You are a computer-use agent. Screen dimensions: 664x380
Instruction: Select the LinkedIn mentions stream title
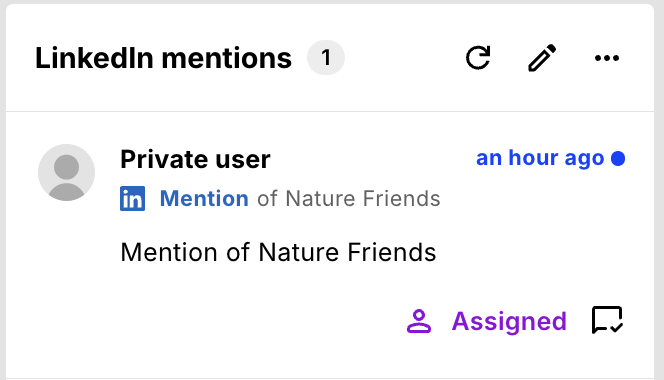pos(163,58)
